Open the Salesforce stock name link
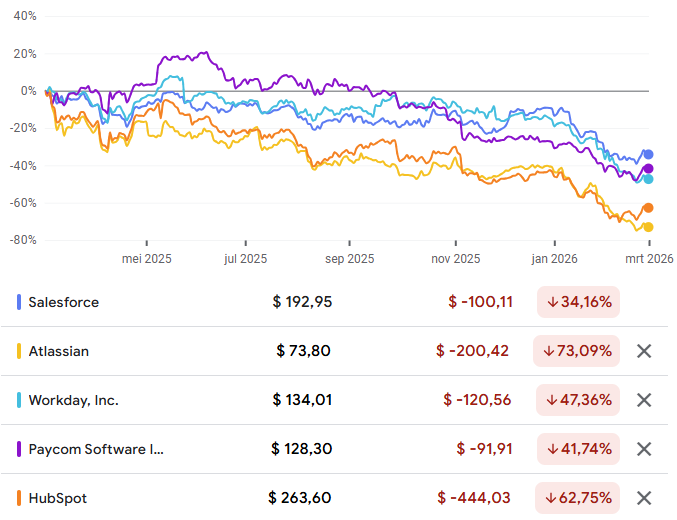This screenshot has width=677, height=520. [x=64, y=302]
